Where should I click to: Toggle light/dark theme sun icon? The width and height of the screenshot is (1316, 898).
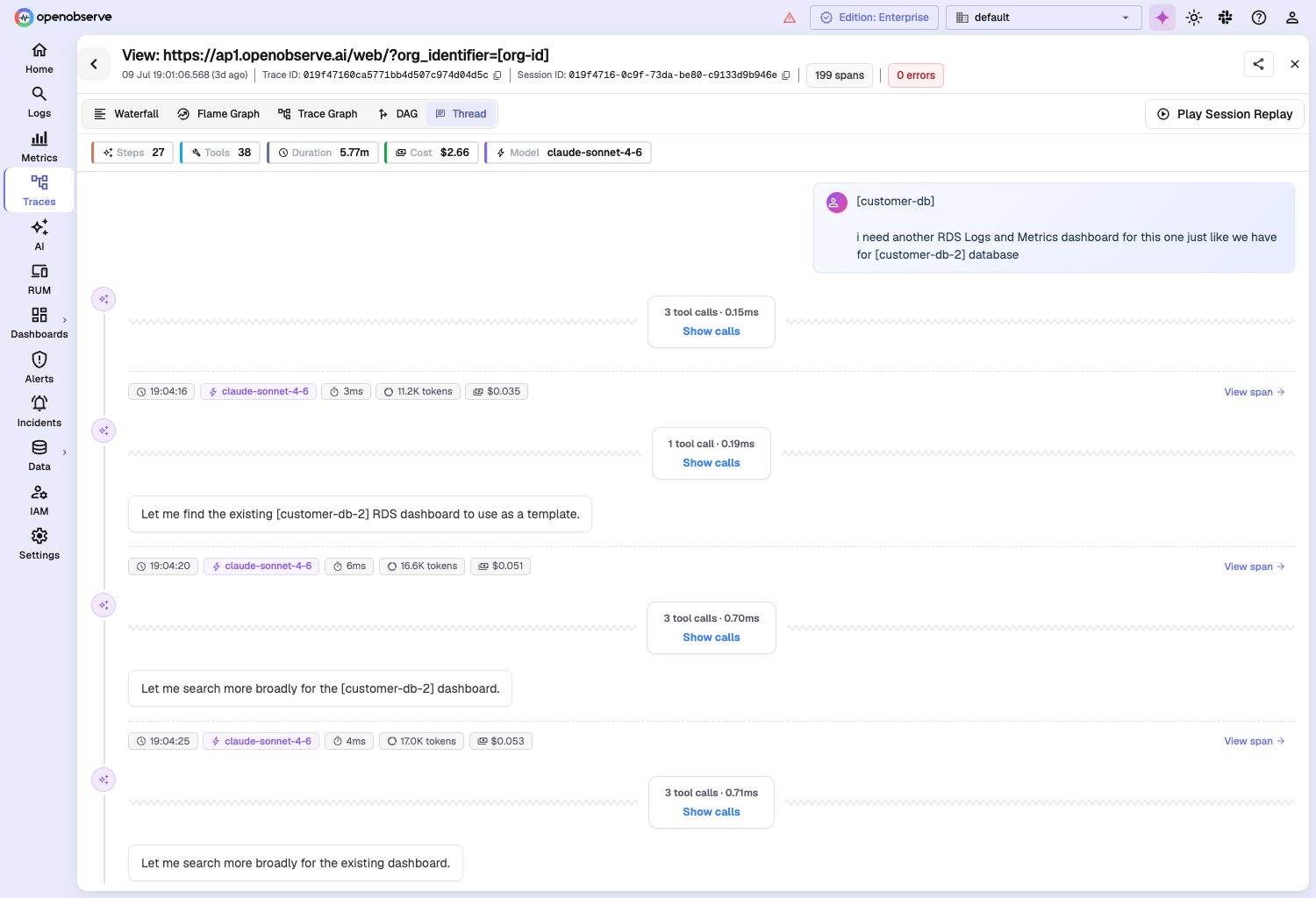click(1194, 18)
